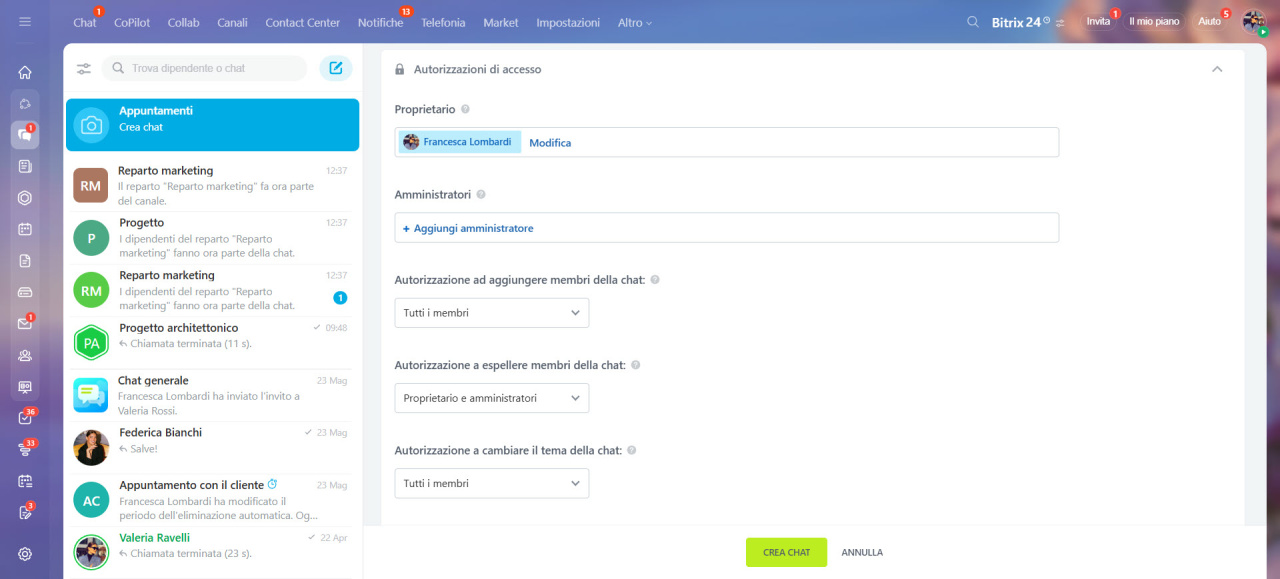Viewport: 1280px width, 579px height.
Task: Open Impostazioni in top menu
Action: [568, 22]
